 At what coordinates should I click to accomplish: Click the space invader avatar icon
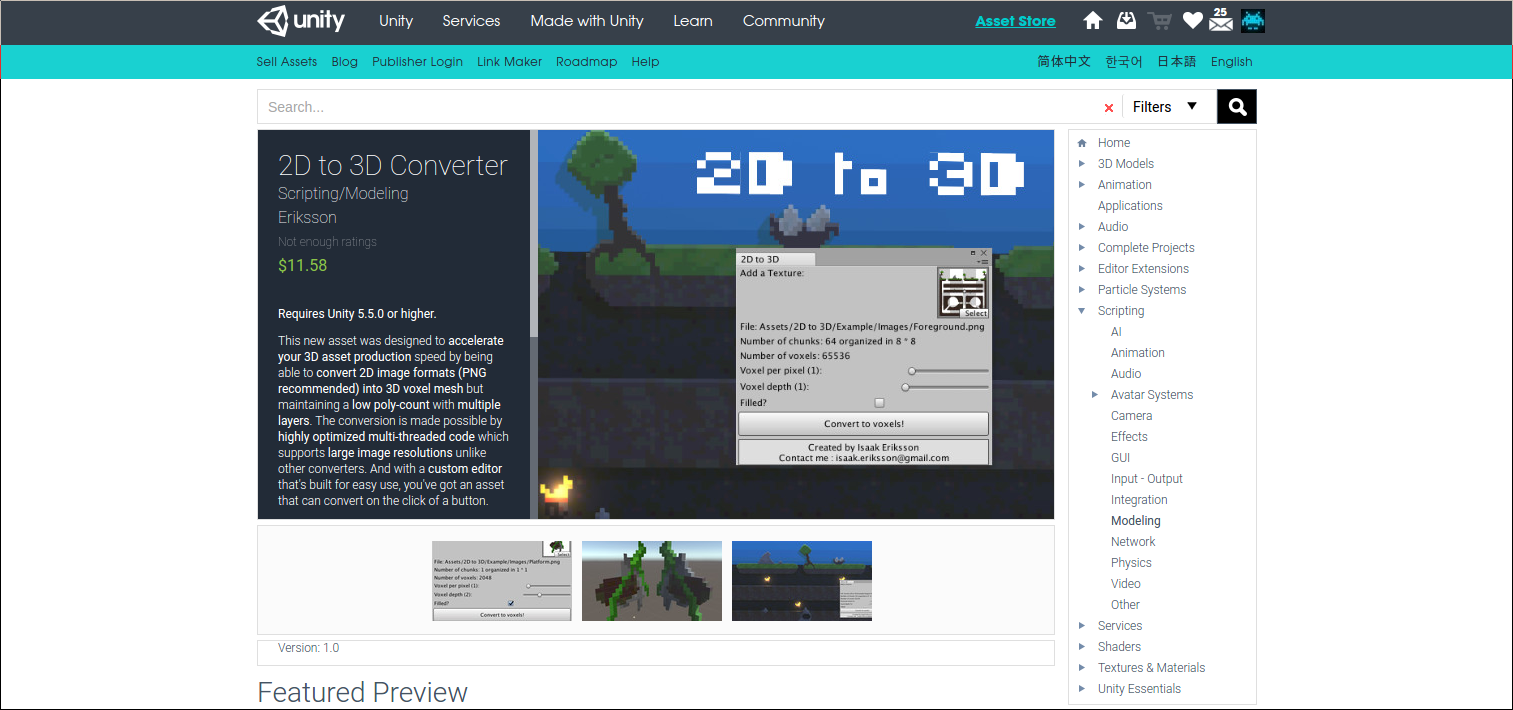point(1252,20)
